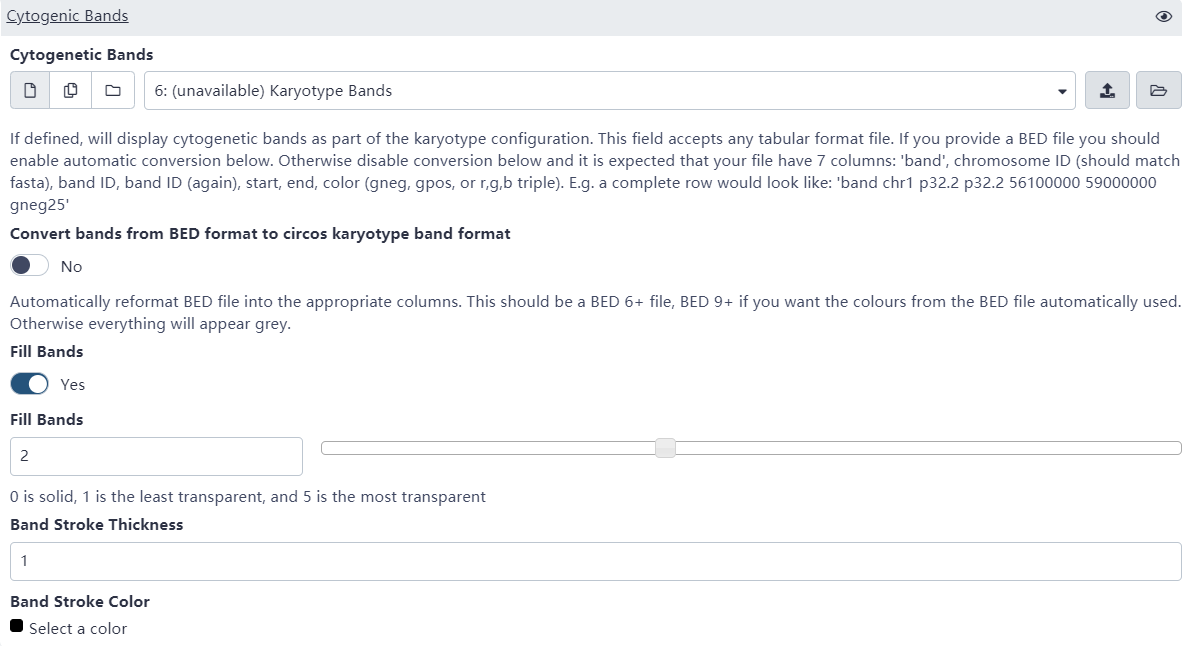This screenshot has height=652, width=1186.
Task: Click the Fill Bands number field showing 2
Action: (x=156, y=456)
